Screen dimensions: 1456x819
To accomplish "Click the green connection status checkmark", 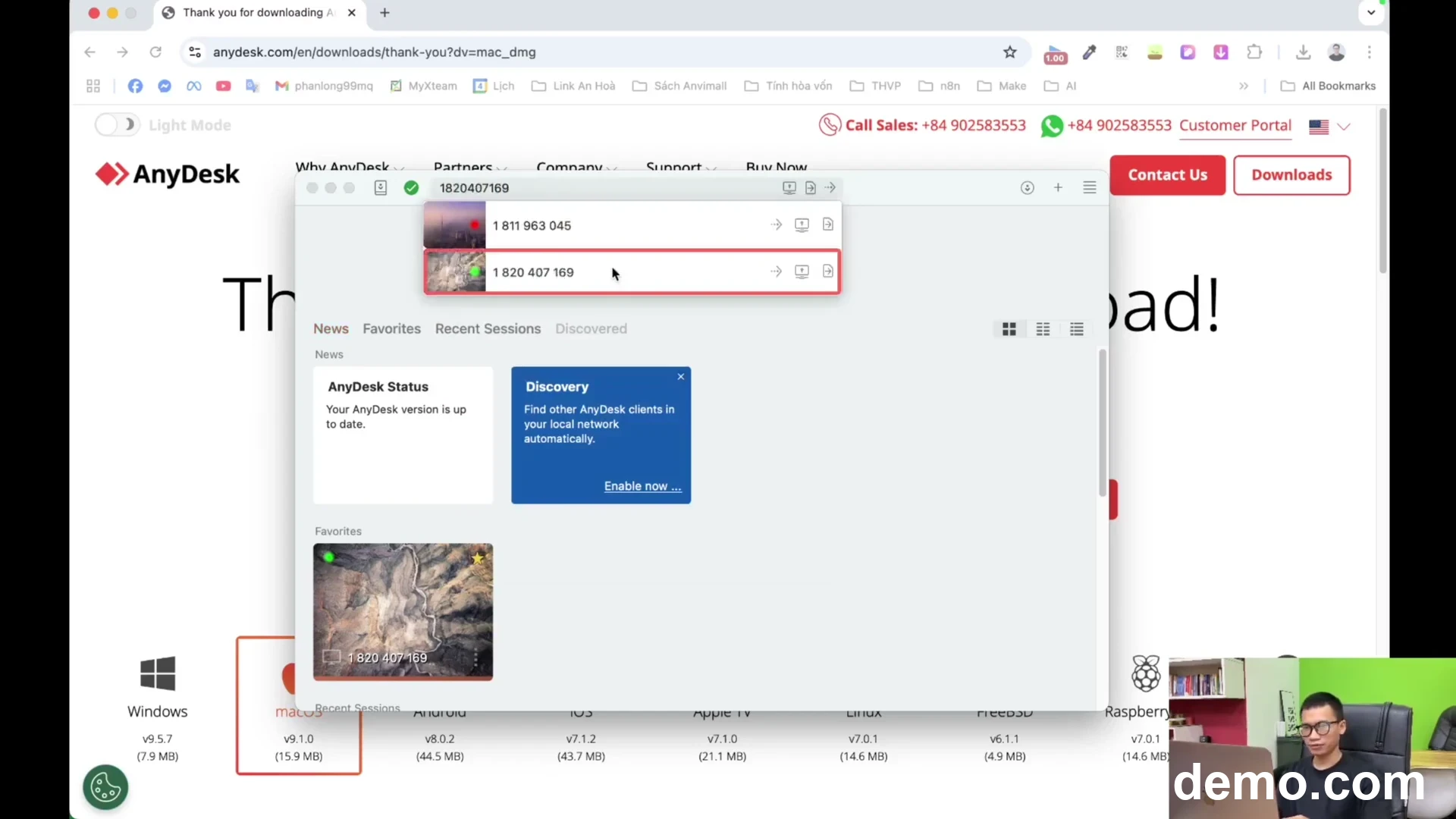I will click(x=411, y=188).
